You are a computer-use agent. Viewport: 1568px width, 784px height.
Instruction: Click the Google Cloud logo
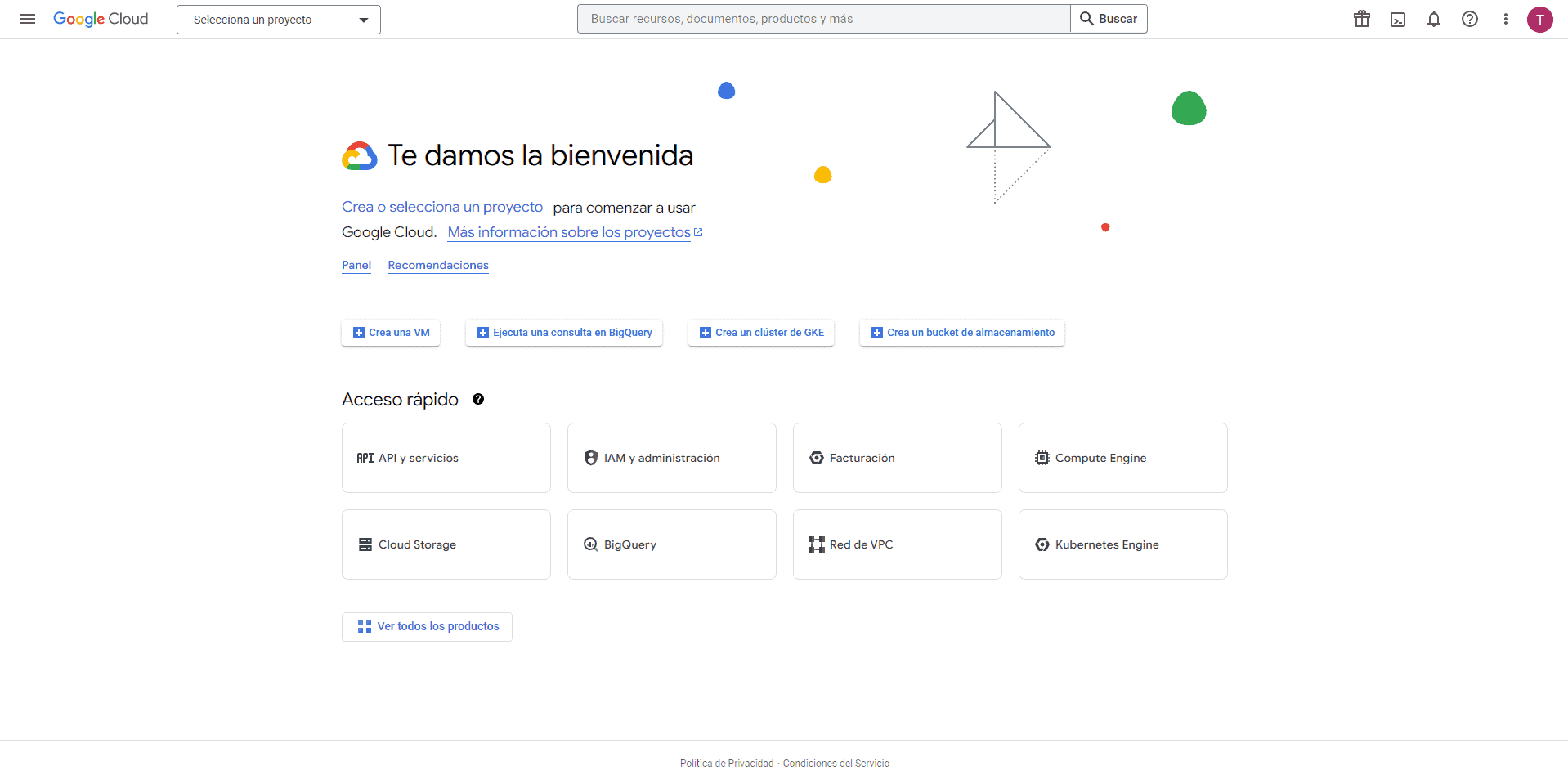101,19
